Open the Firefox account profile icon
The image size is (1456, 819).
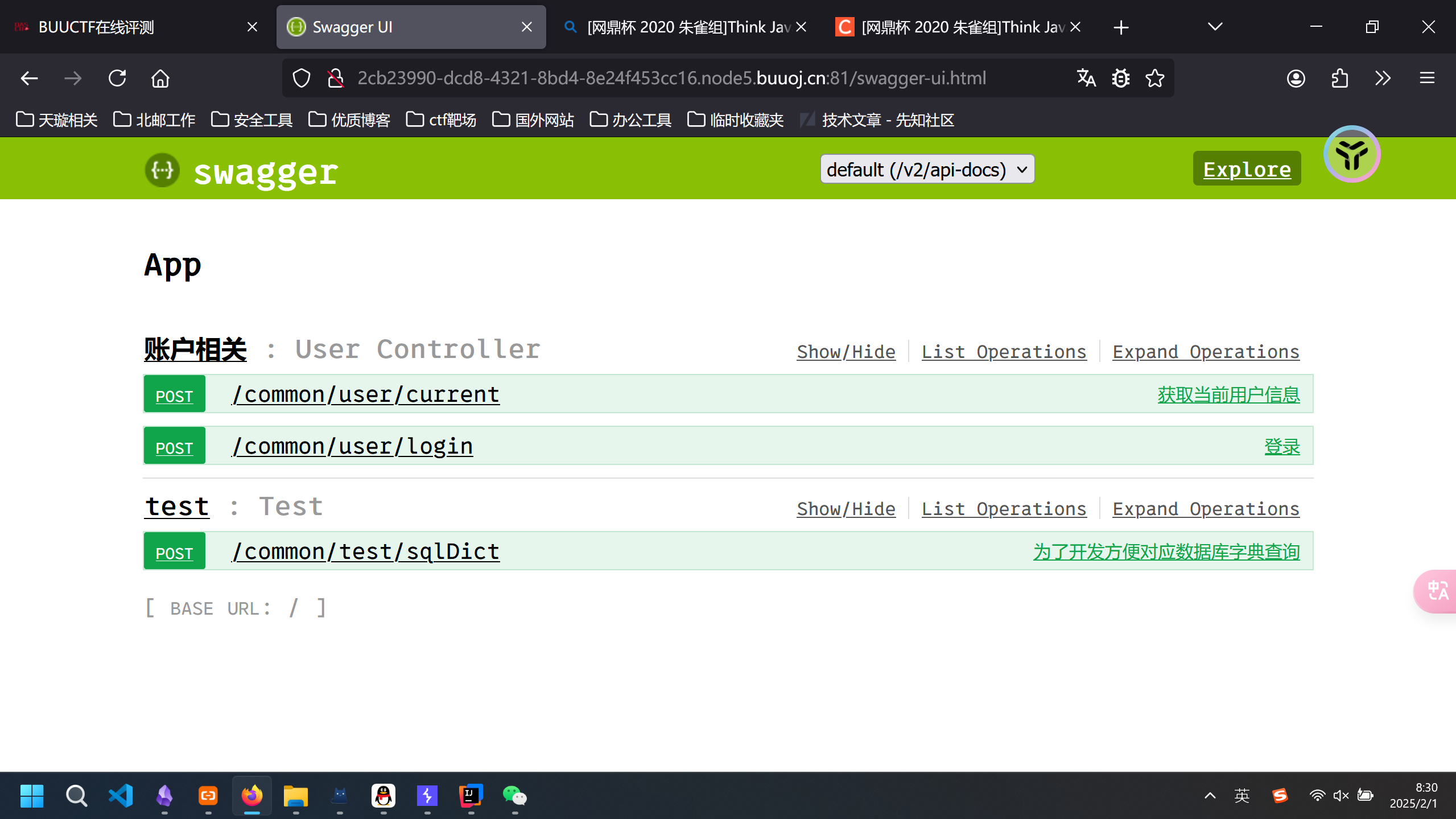[x=1296, y=78]
